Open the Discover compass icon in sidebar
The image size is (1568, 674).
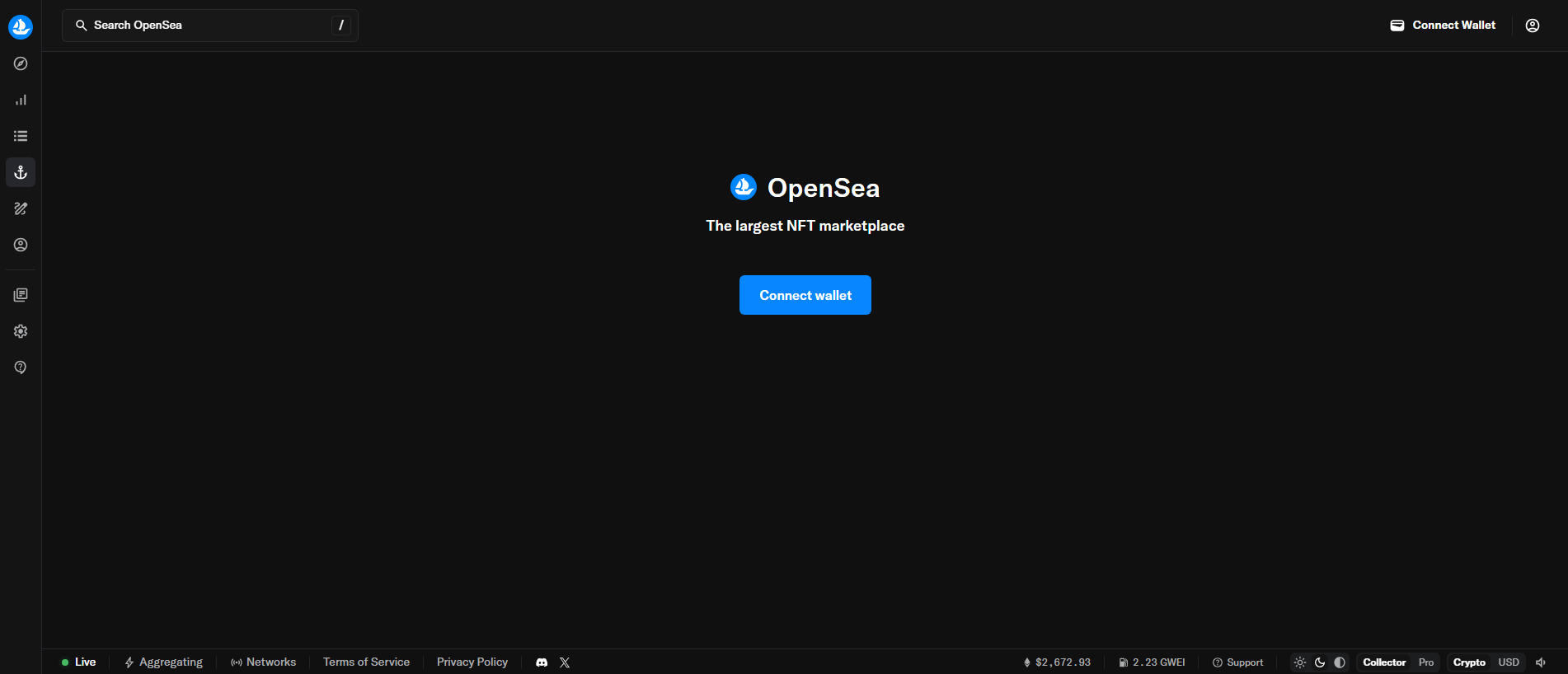[21, 63]
